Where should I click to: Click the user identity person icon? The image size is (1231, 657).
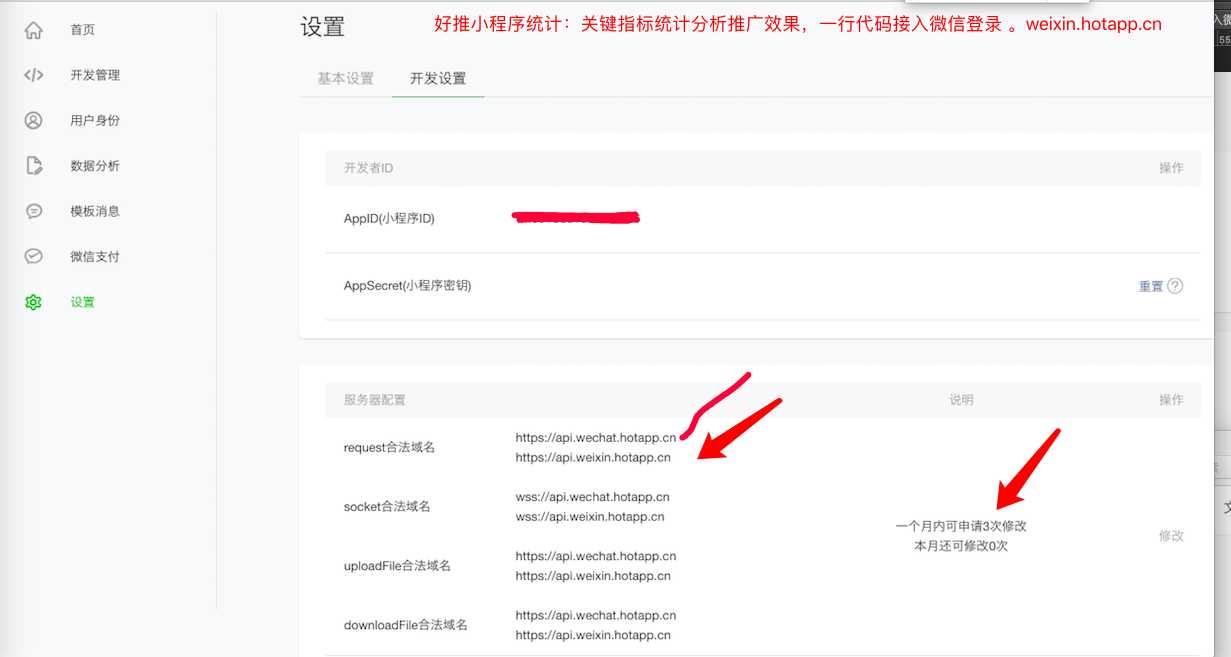click(33, 120)
